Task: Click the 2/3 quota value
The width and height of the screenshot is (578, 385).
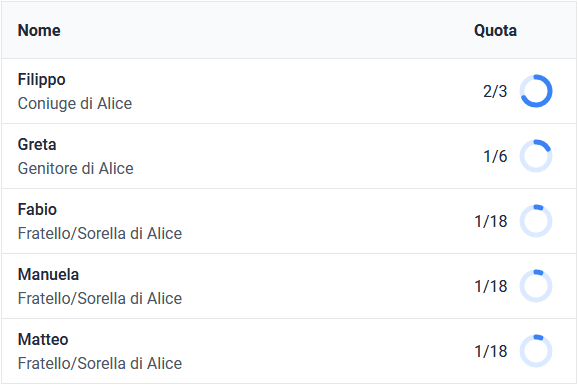Action: (x=495, y=91)
